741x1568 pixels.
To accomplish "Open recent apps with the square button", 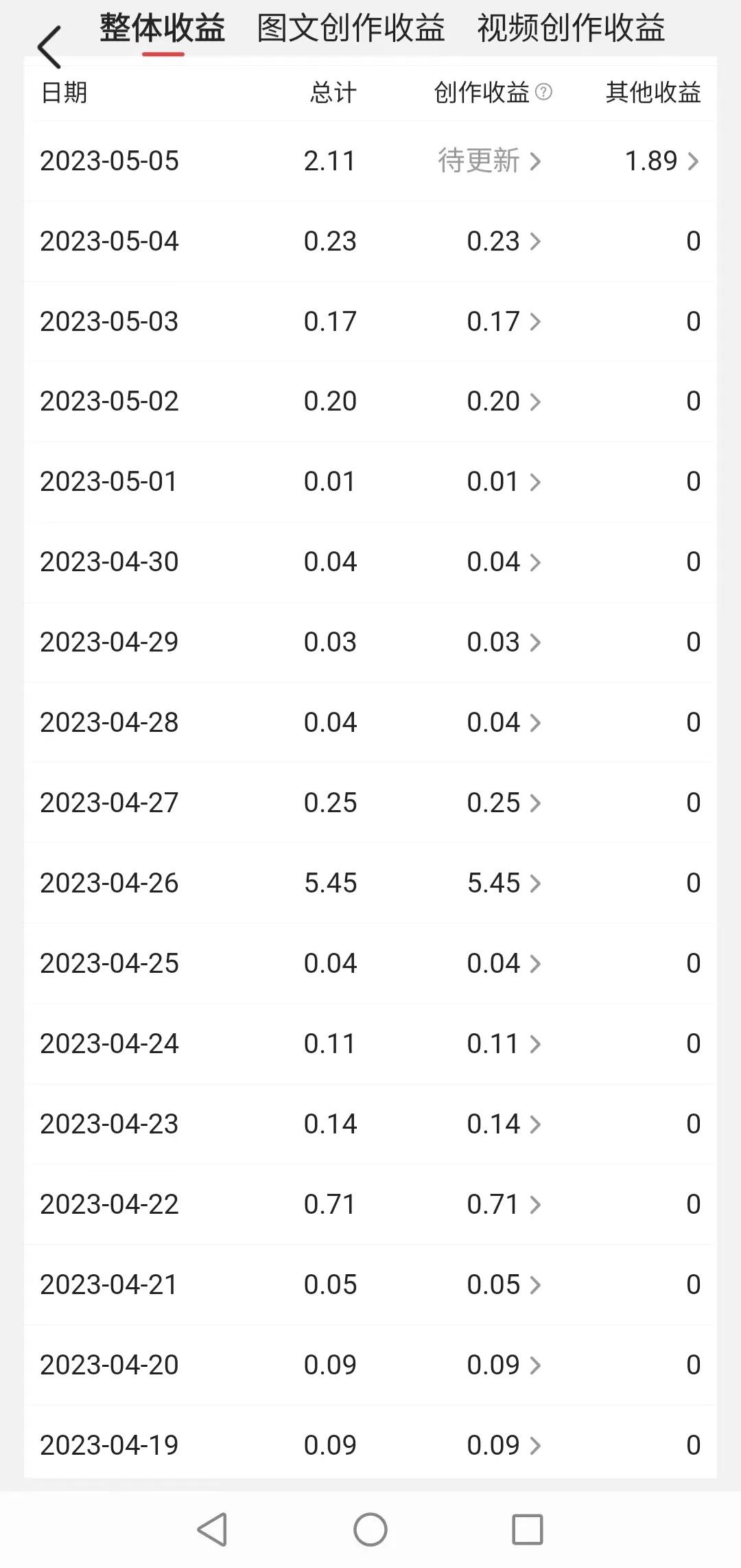I will click(527, 1529).
